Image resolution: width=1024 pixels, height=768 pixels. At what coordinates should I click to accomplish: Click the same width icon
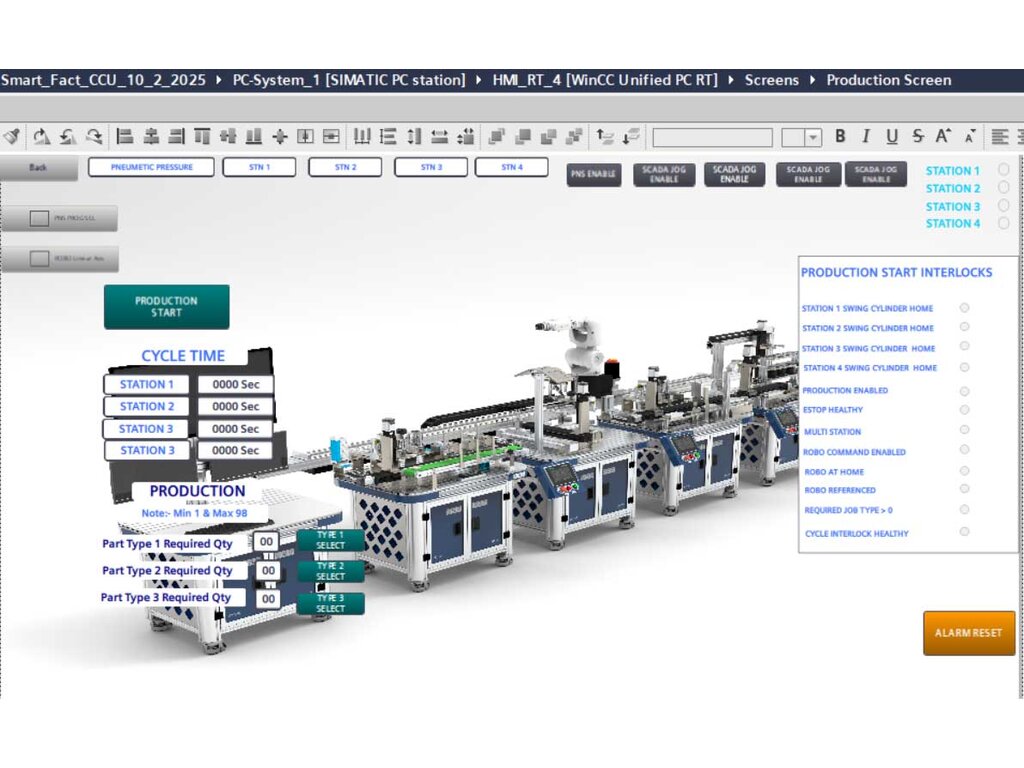point(440,136)
